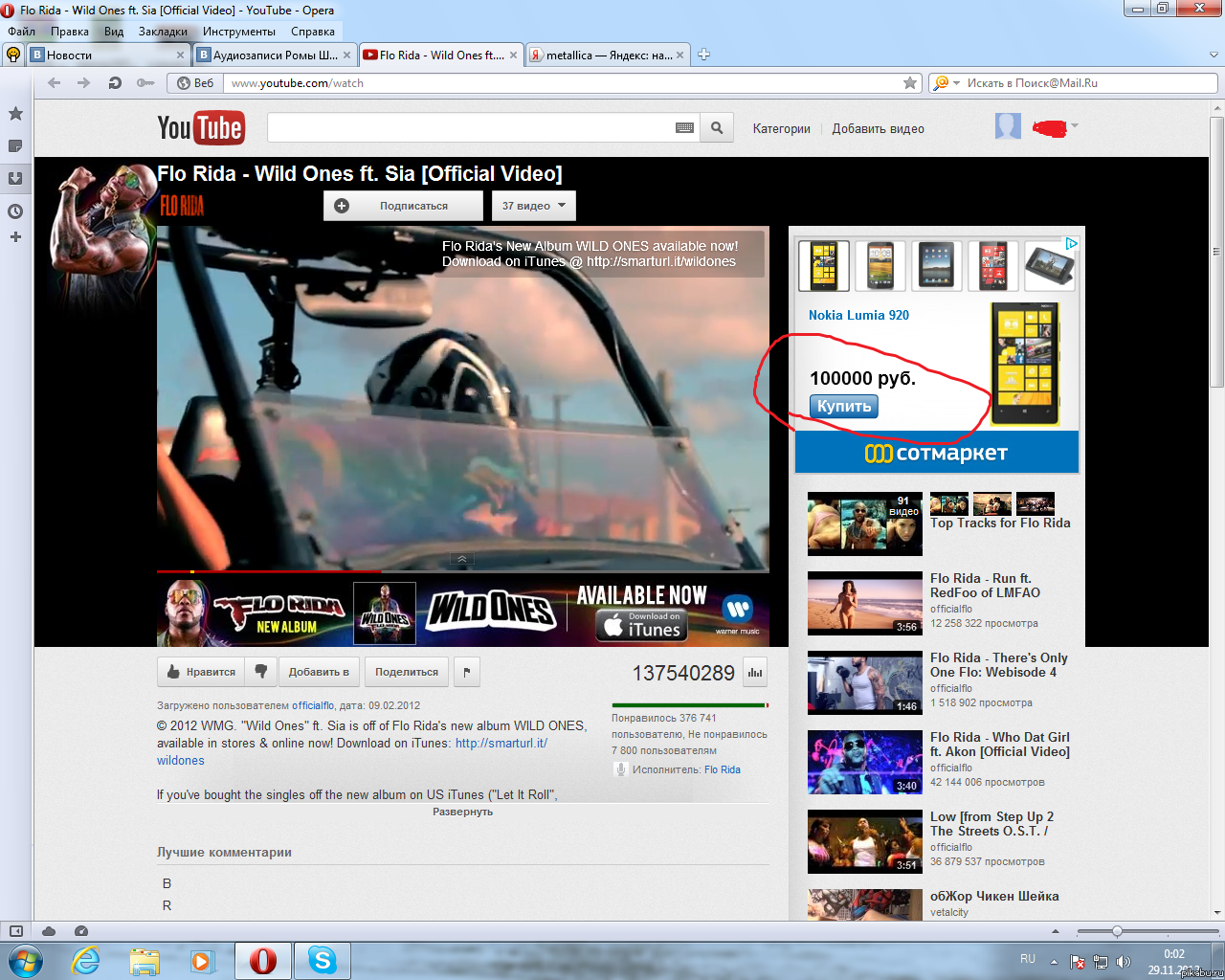
Task: Show video statistics via the bar chart icon
Action: pyautogui.click(x=755, y=673)
